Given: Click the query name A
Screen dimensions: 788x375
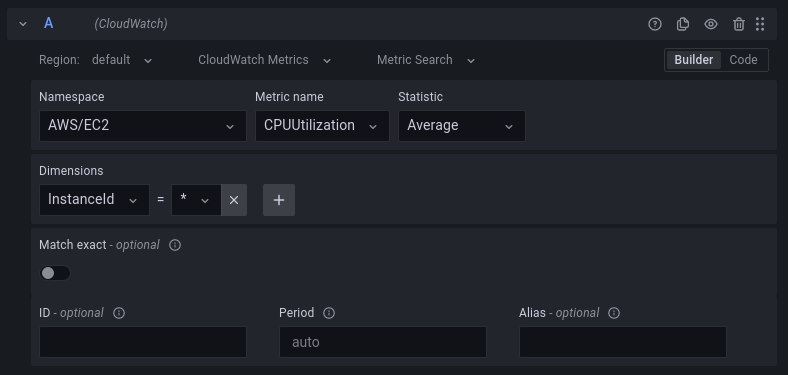Looking at the screenshot, I should click(x=49, y=24).
